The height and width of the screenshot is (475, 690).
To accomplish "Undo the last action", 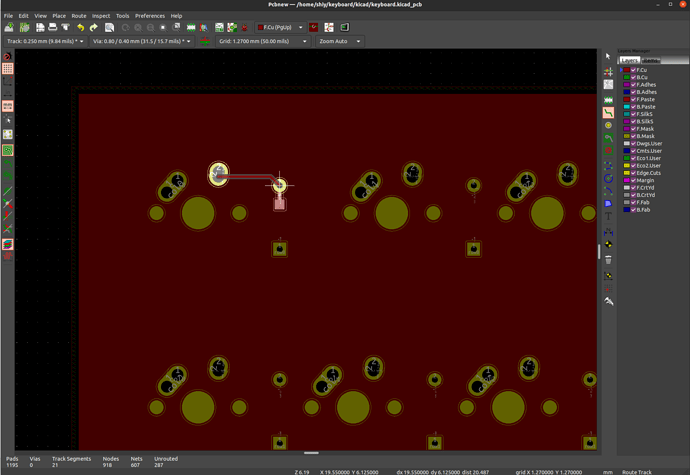I will [81, 27].
